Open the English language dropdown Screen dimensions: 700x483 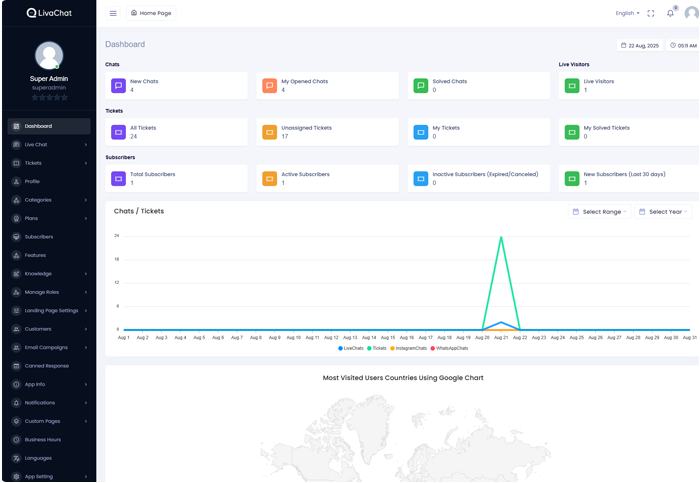pos(628,13)
